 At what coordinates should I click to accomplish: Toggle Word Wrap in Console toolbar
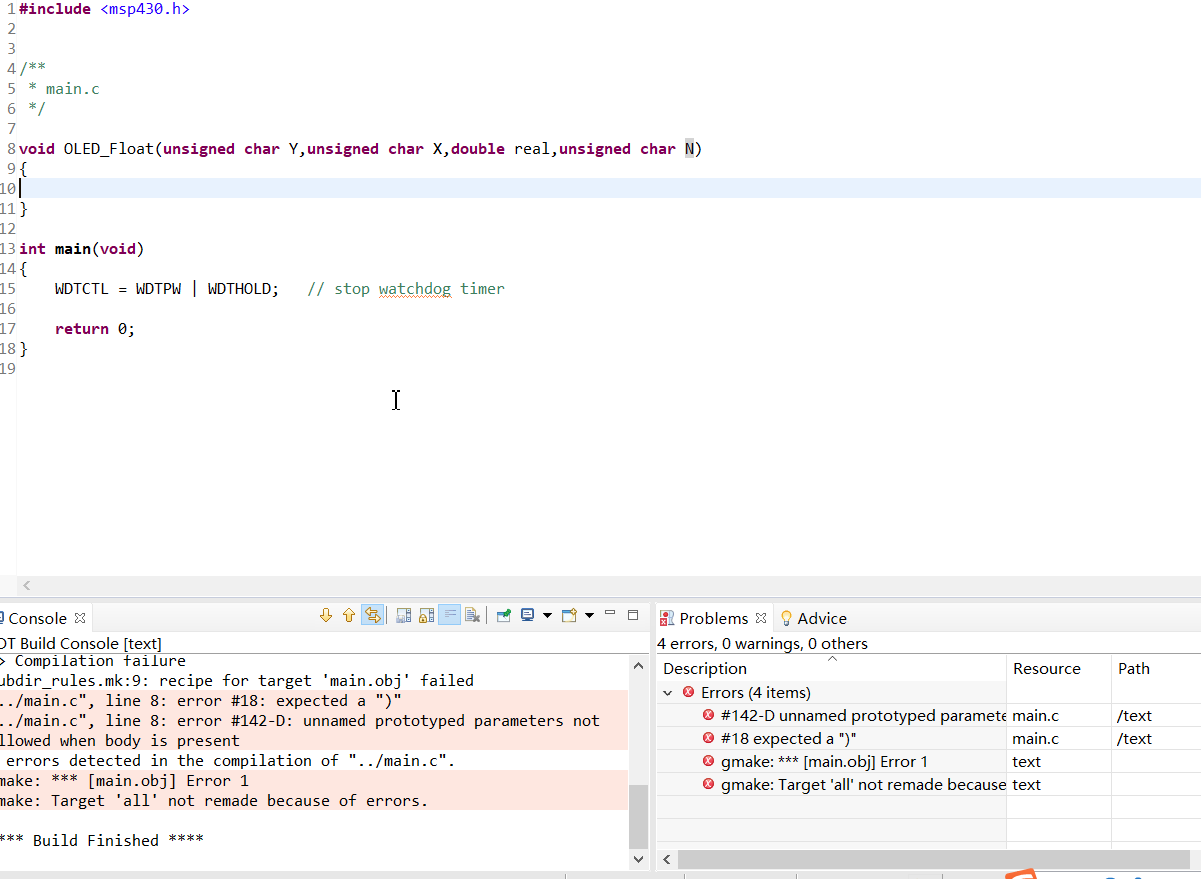coord(450,616)
